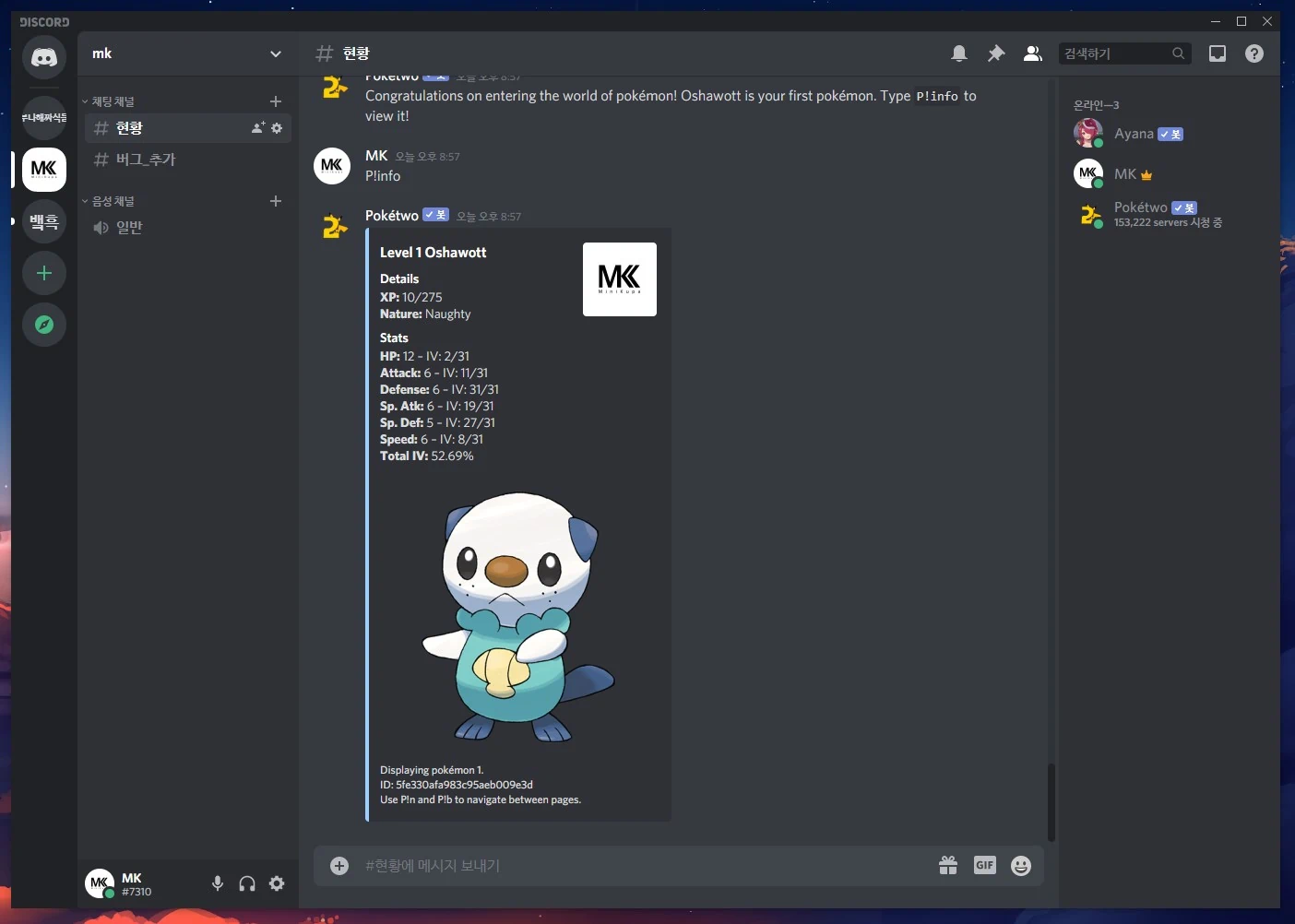Toggle microphone mute

click(218, 883)
